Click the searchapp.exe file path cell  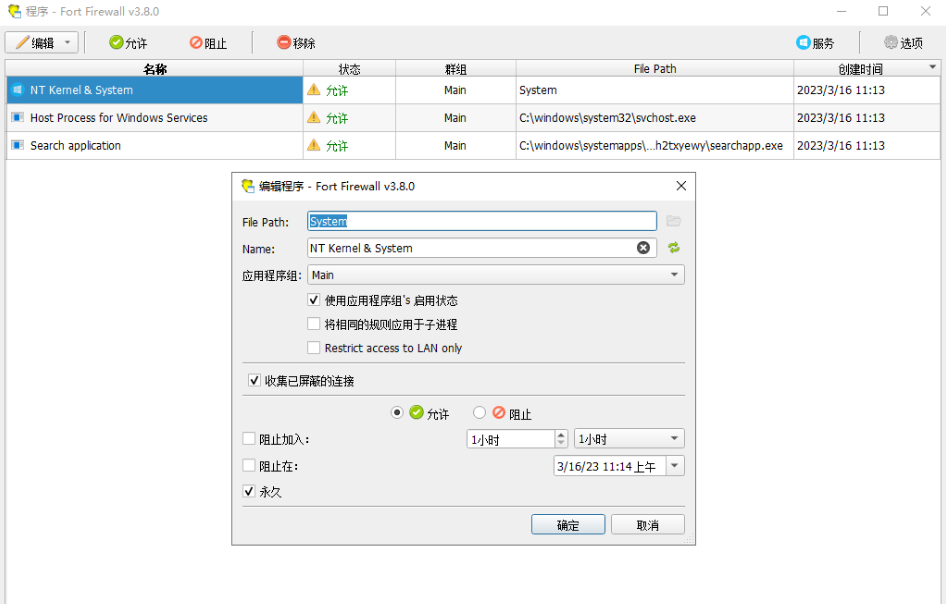pos(655,145)
